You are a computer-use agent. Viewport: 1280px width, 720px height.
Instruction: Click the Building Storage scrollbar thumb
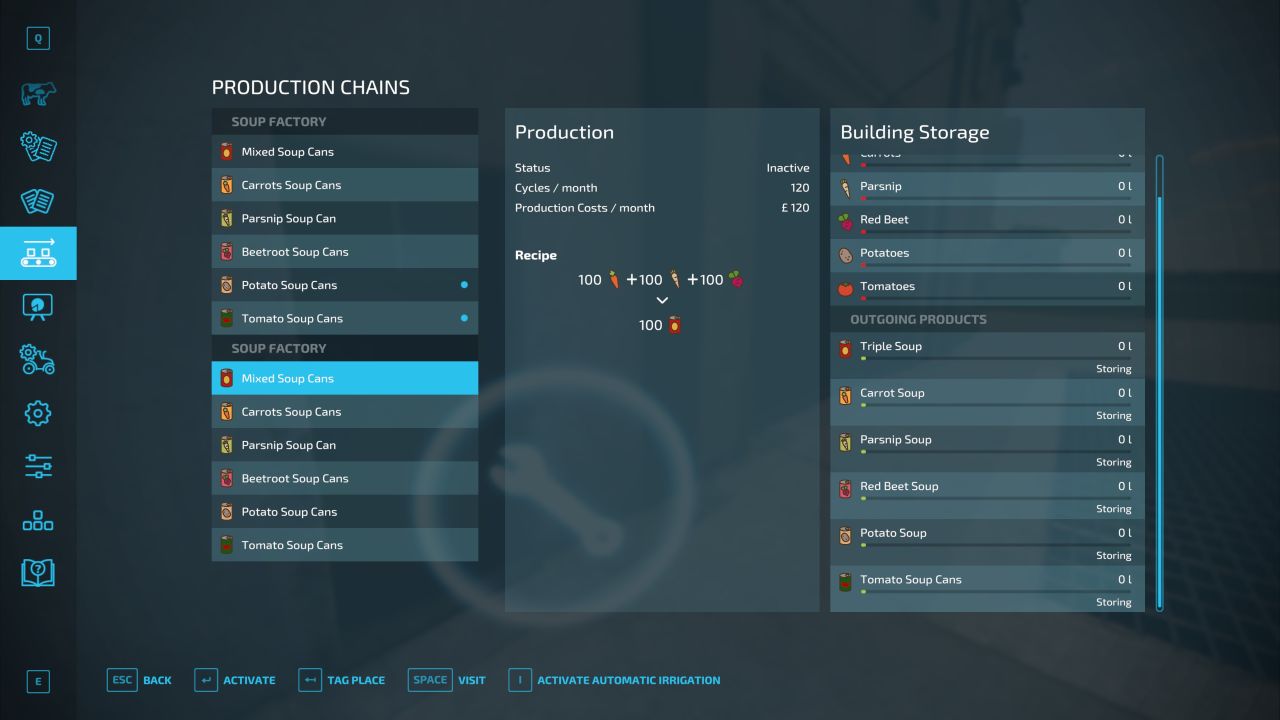[x=1160, y=402]
